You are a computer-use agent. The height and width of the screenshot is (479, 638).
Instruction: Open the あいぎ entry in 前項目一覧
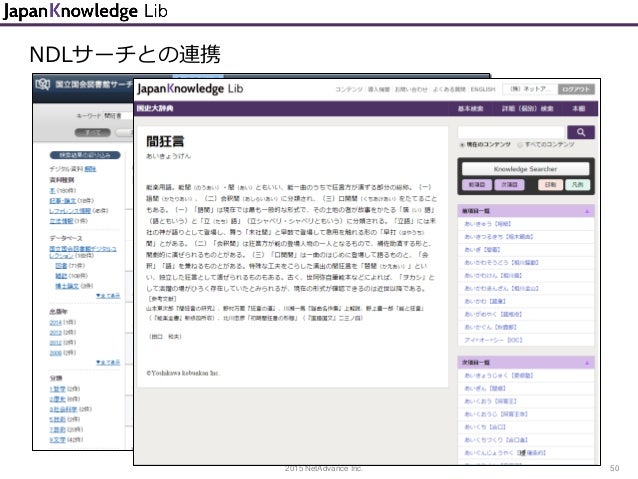point(482,250)
